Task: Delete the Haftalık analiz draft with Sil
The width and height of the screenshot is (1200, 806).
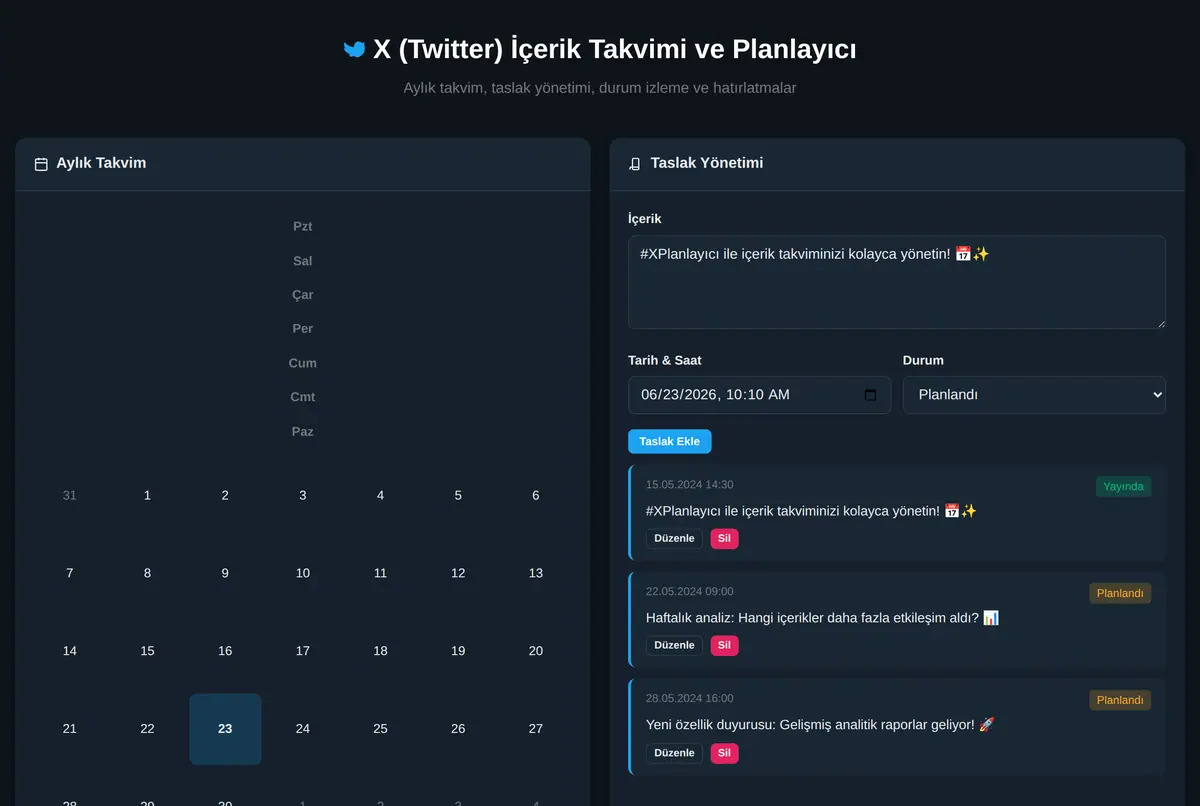Action: tap(725, 645)
